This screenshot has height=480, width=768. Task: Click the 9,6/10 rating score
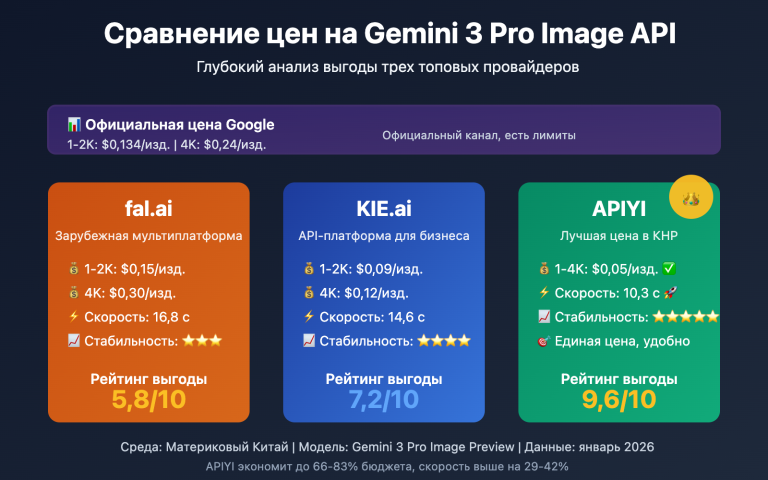point(619,399)
